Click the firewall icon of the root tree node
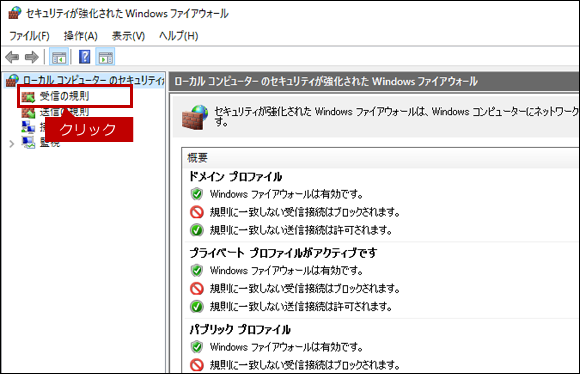The width and height of the screenshot is (580, 374). click(12, 80)
